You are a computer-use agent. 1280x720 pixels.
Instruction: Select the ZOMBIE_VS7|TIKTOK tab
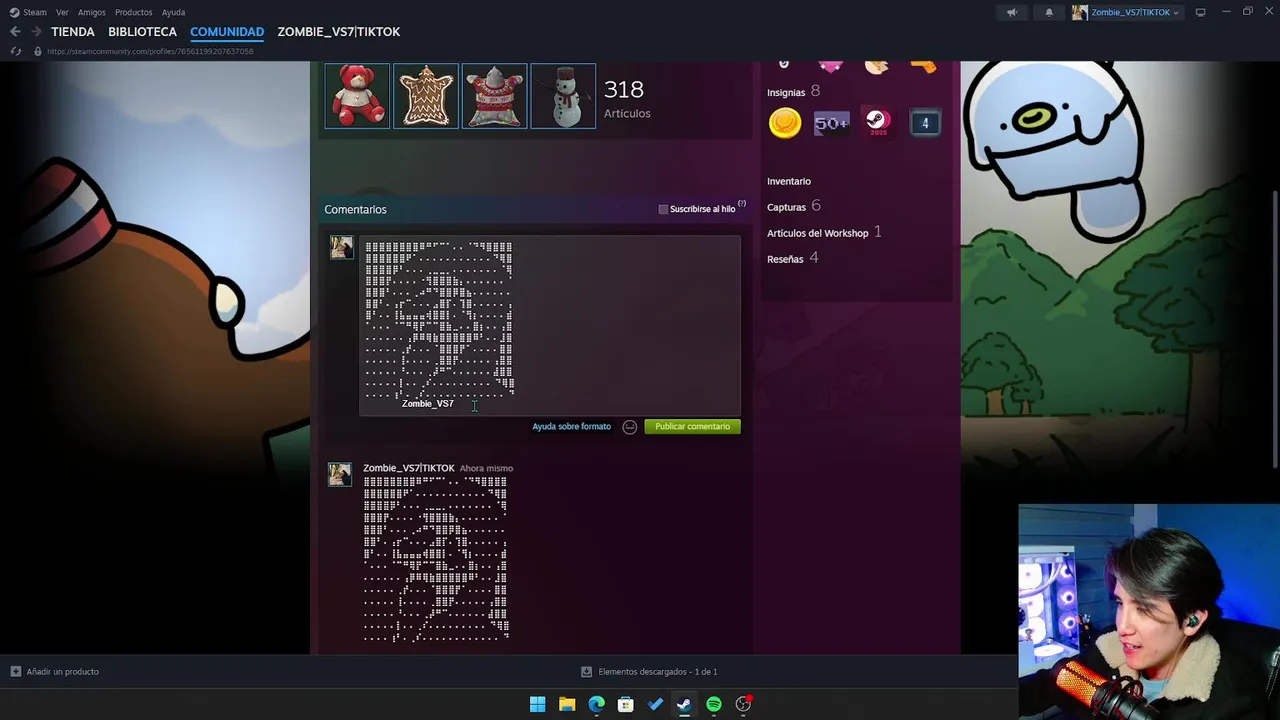tap(339, 32)
